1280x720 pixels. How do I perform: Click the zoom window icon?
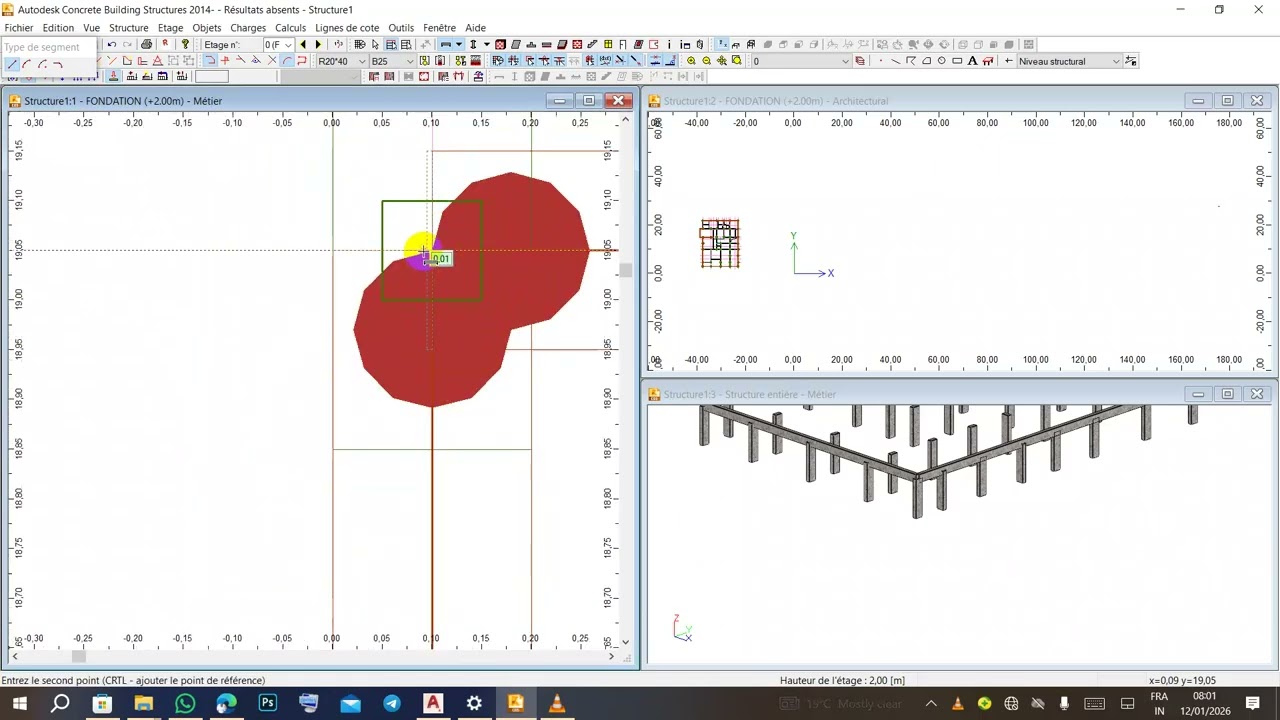pos(736,61)
